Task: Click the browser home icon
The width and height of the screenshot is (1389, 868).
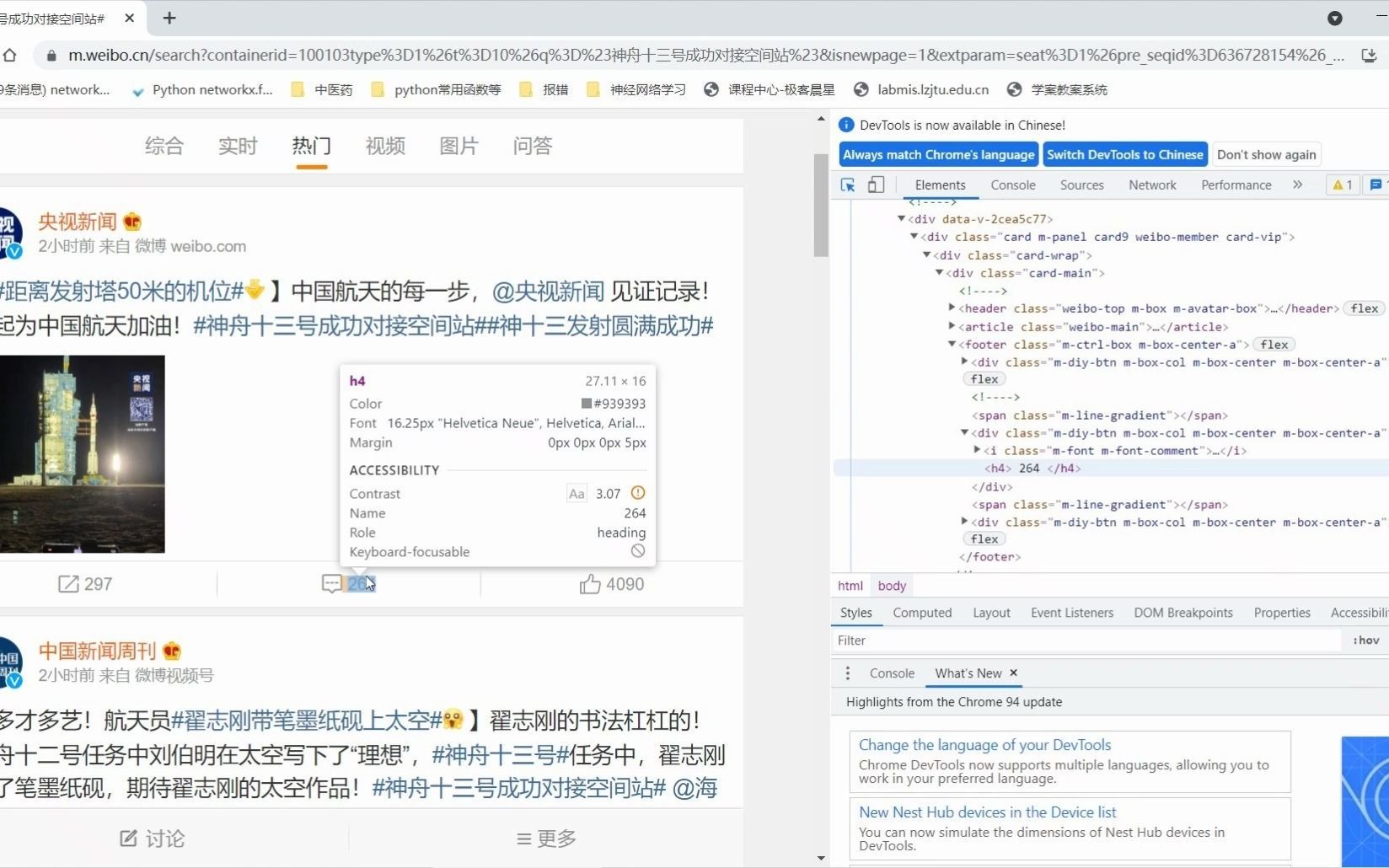Action: click(9, 55)
